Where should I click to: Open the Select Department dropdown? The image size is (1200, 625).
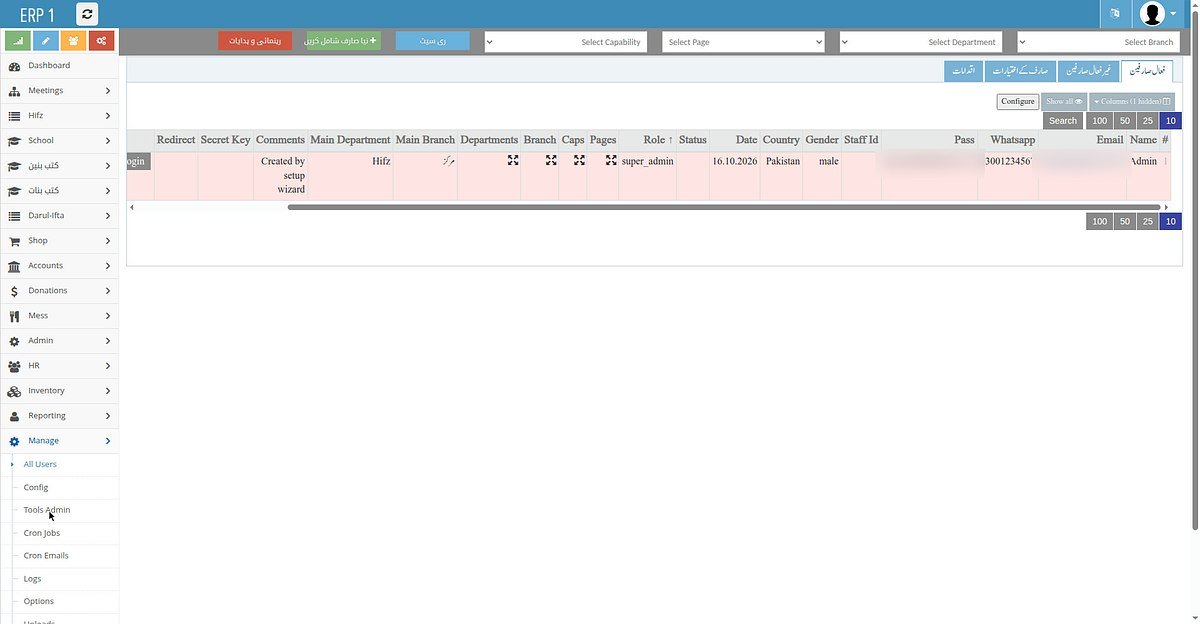coord(921,42)
